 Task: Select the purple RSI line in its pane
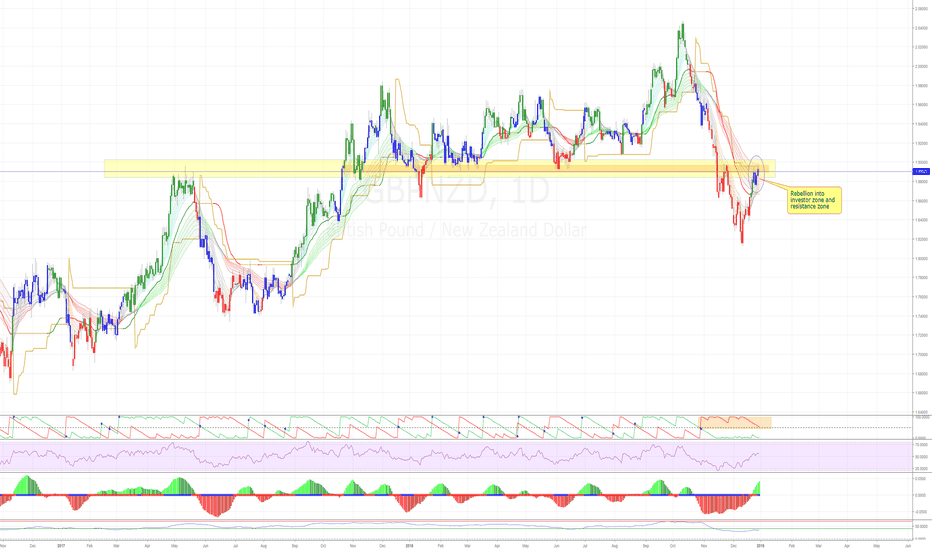380,456
